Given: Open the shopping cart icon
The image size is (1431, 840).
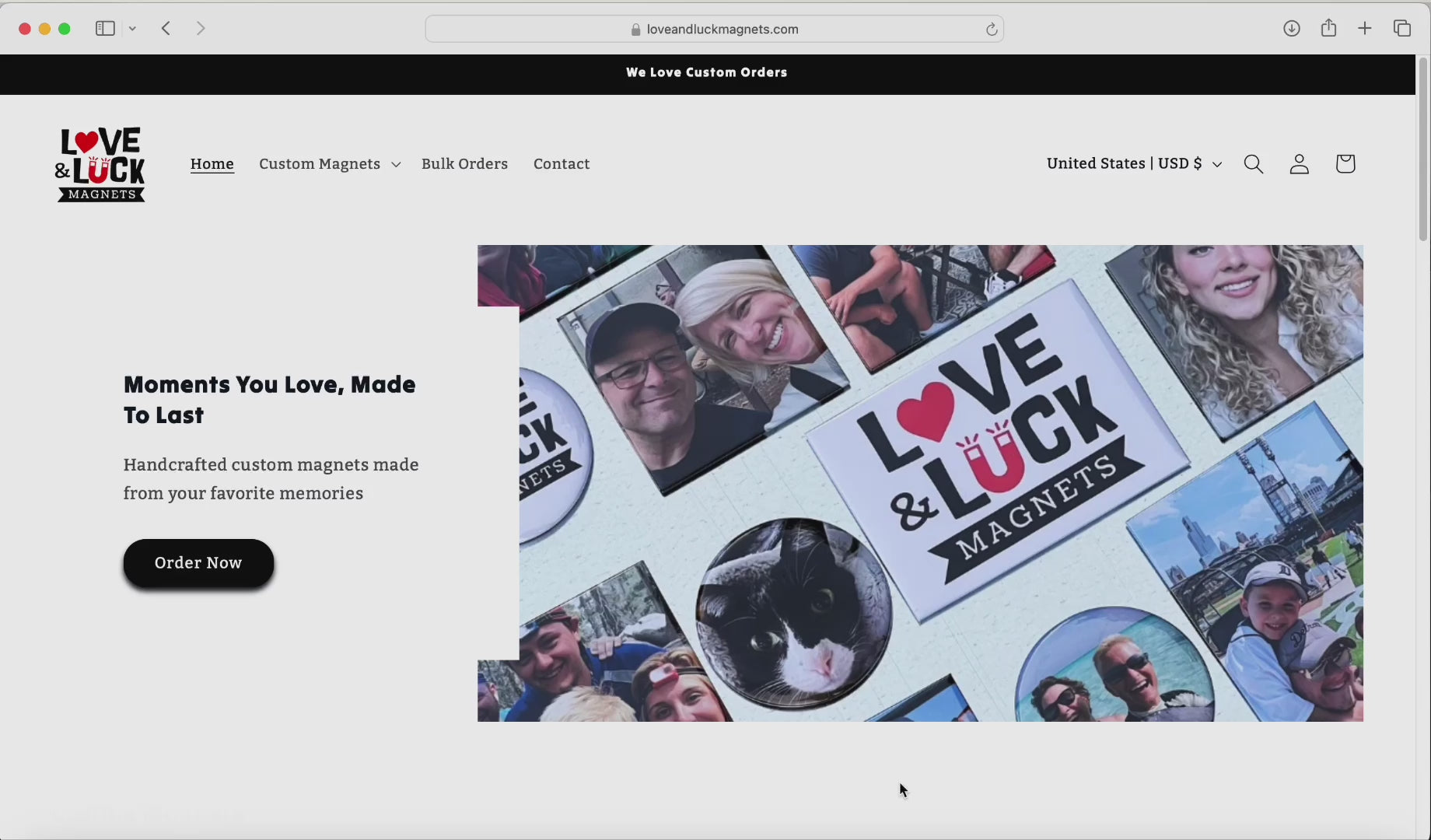Looking at the screenshot, I should 1345,163.
